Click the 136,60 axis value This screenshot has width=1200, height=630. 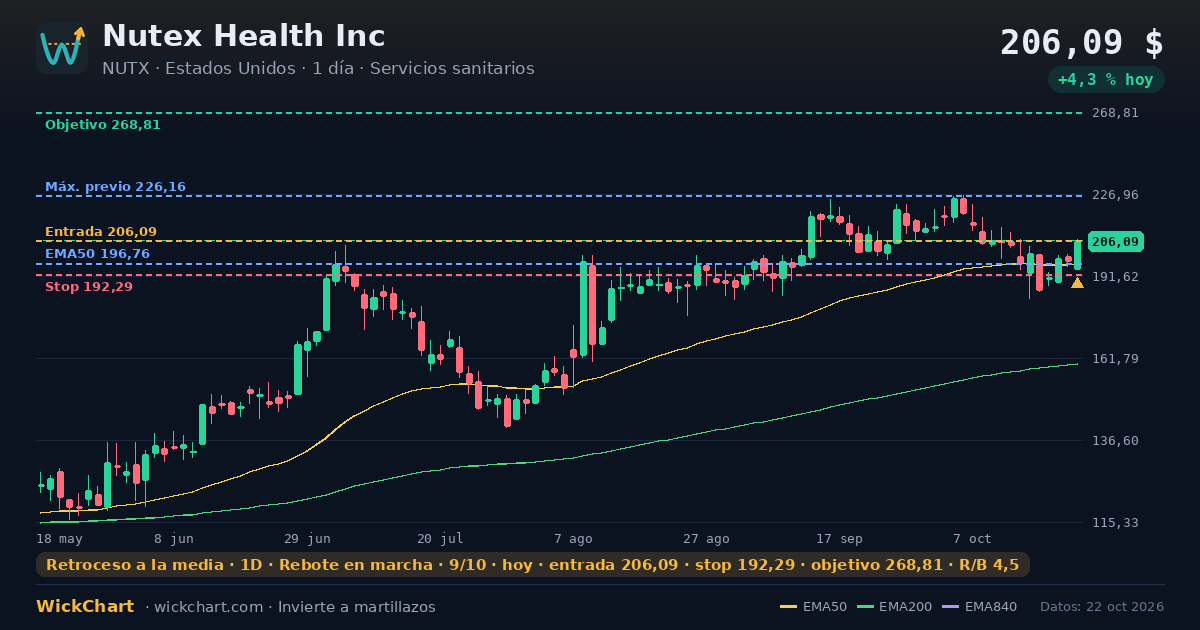pyautogui.click(x=1115, y=441)
